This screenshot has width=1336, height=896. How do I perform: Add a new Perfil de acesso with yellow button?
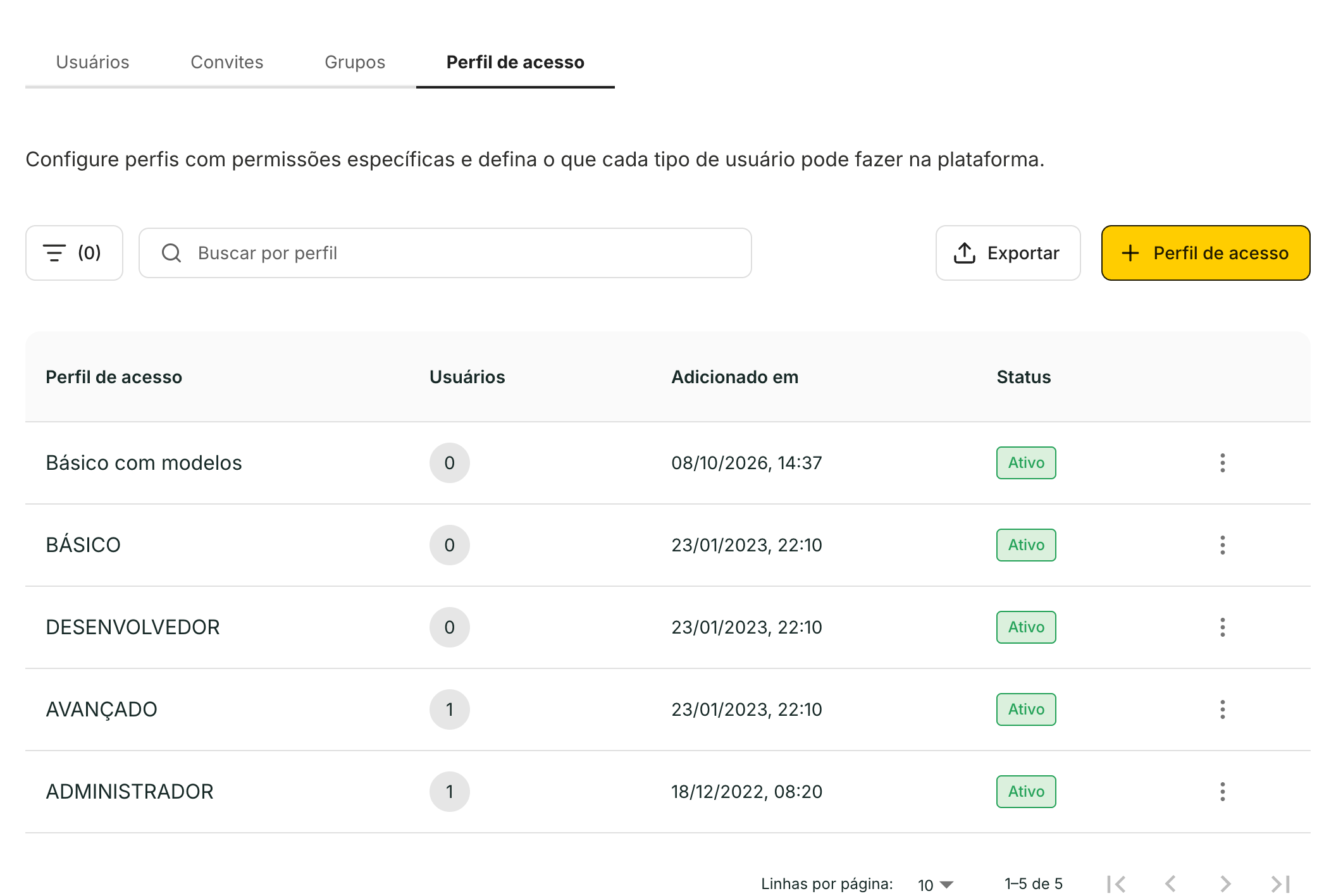click(1206, 253)
